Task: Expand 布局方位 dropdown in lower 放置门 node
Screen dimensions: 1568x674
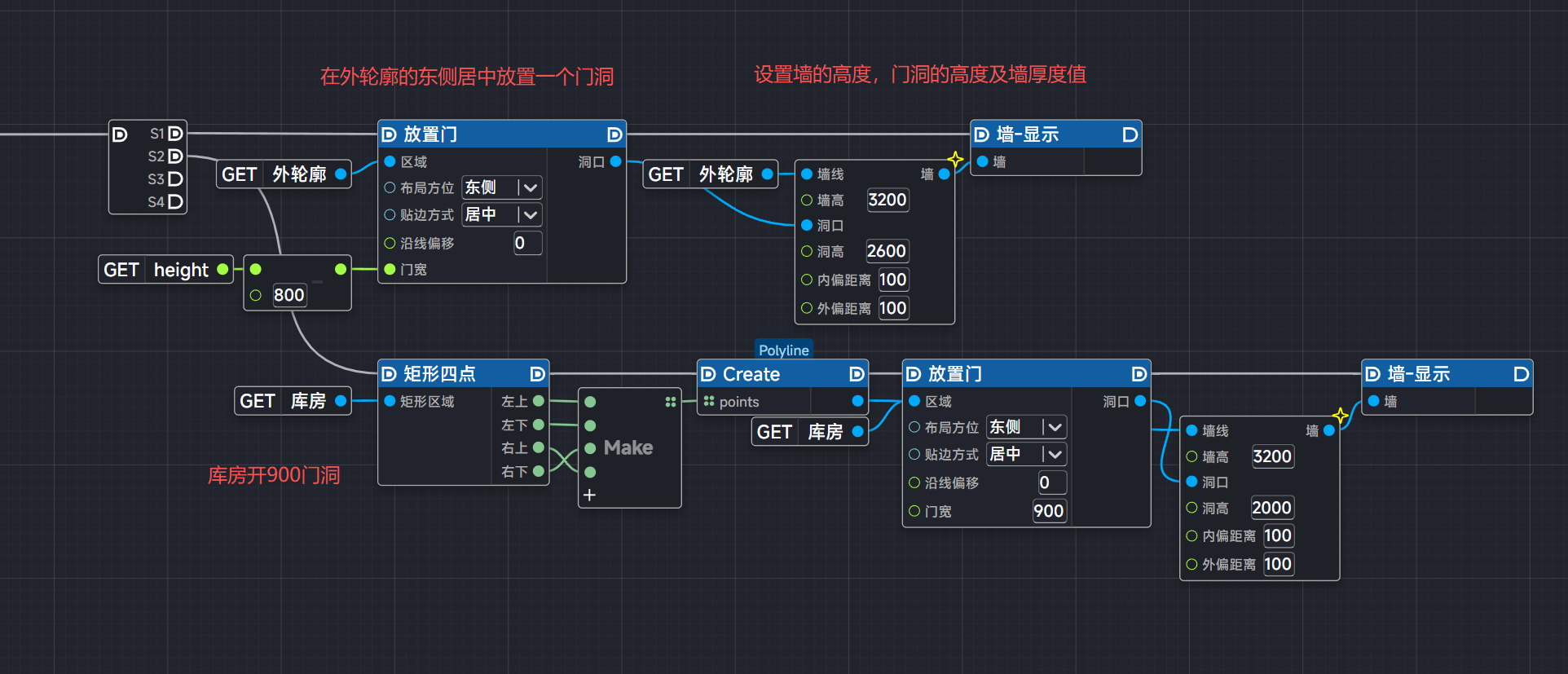Action: [1054, 427]
